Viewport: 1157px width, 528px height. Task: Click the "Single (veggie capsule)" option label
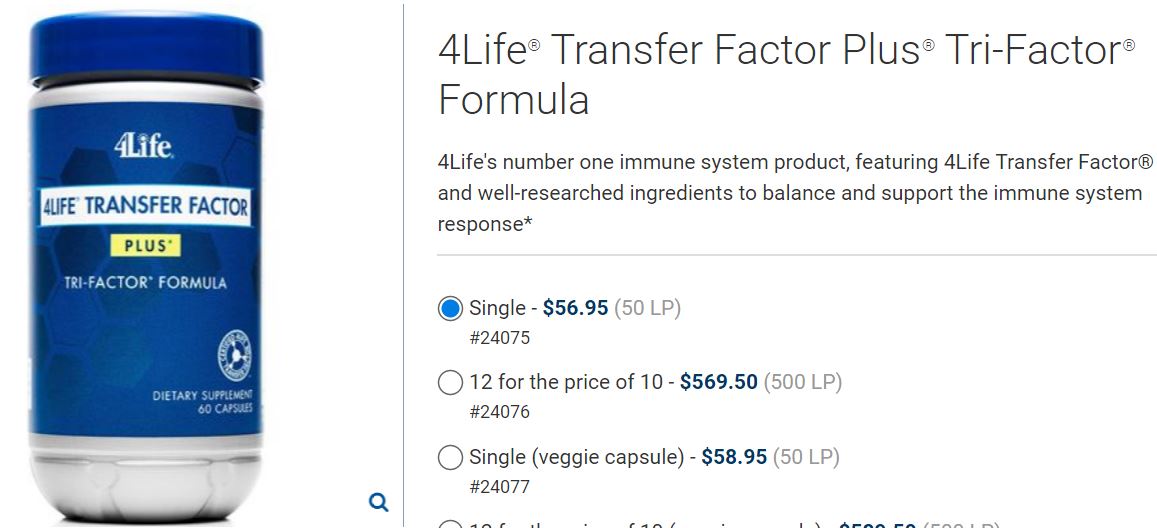coord(577,457)
